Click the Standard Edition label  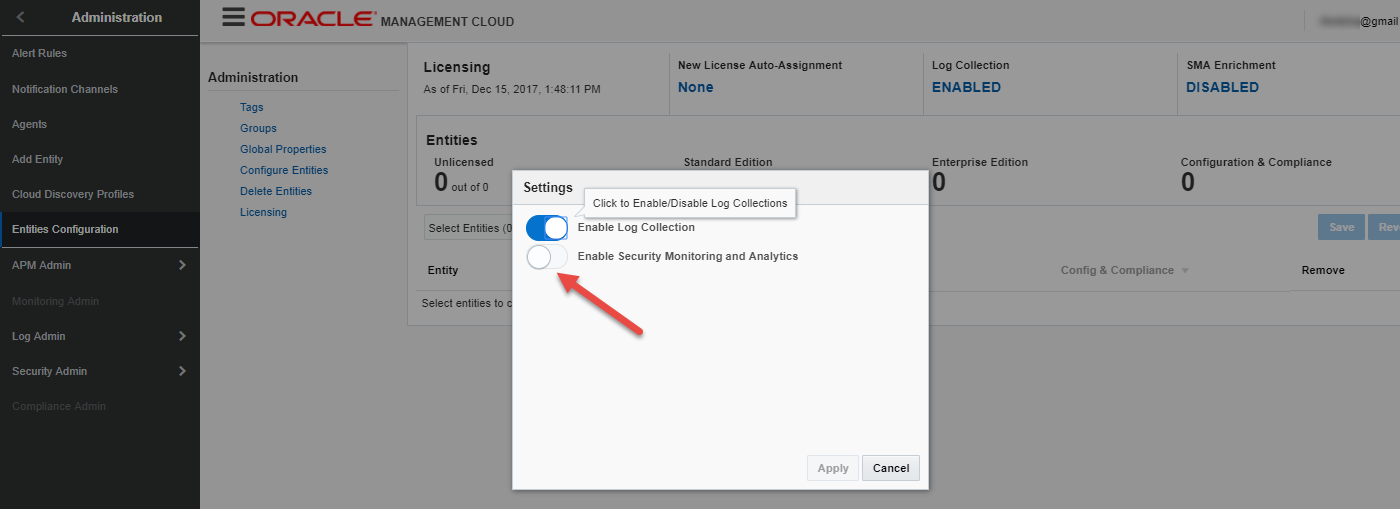click(728, 162)
